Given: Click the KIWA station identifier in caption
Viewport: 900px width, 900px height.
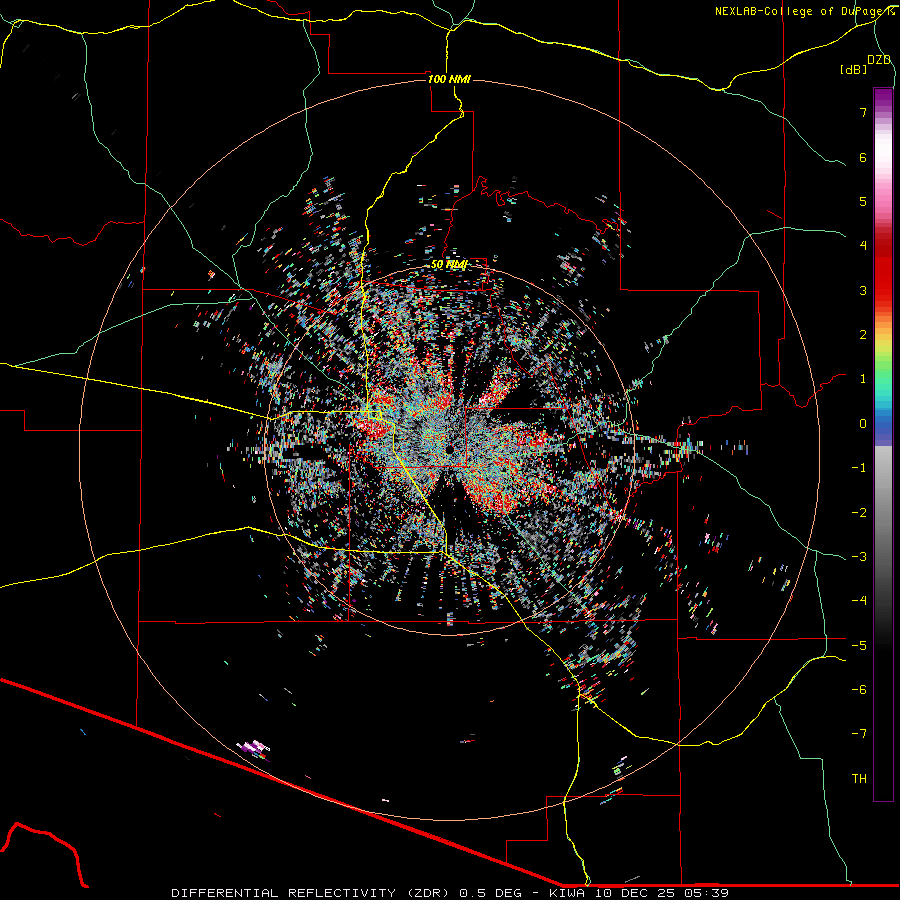Looking at the screenshot, I should point(568,893).
